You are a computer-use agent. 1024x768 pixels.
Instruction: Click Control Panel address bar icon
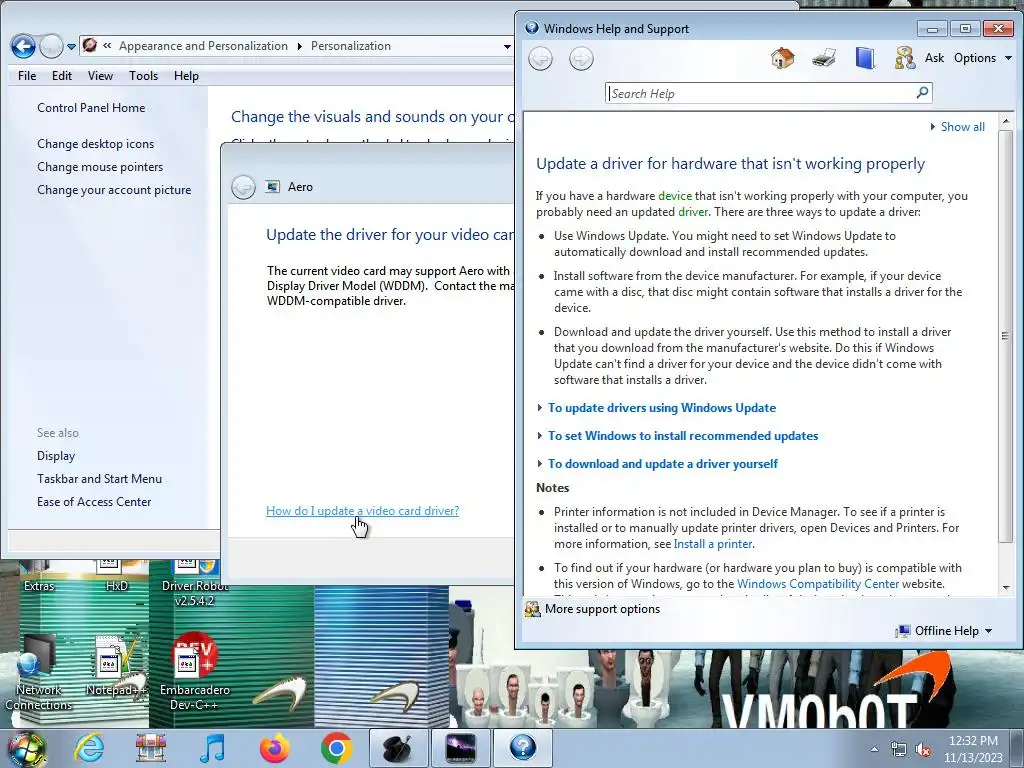90,45
